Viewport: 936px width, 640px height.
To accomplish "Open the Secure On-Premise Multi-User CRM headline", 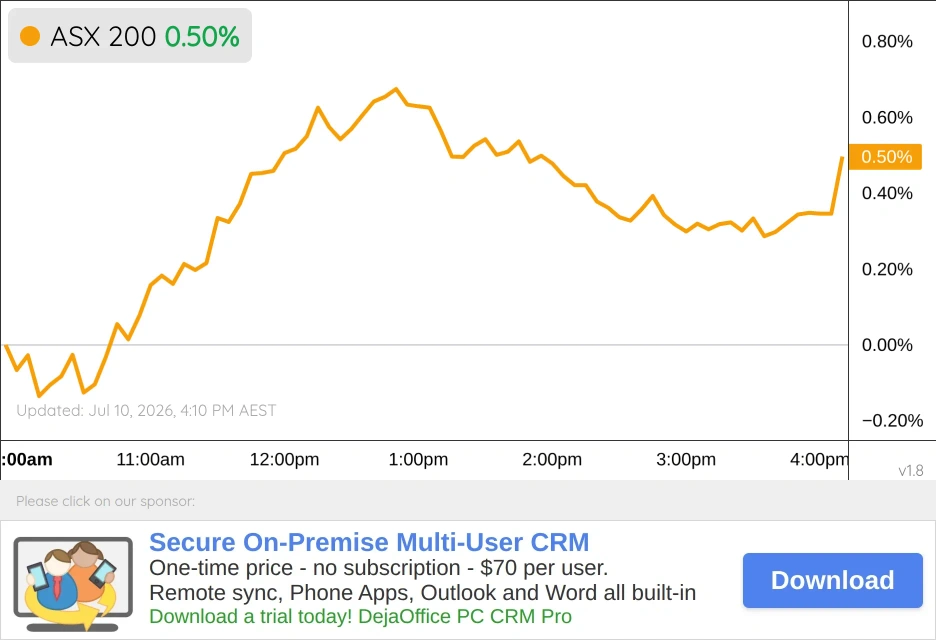I will coord(369,543).
